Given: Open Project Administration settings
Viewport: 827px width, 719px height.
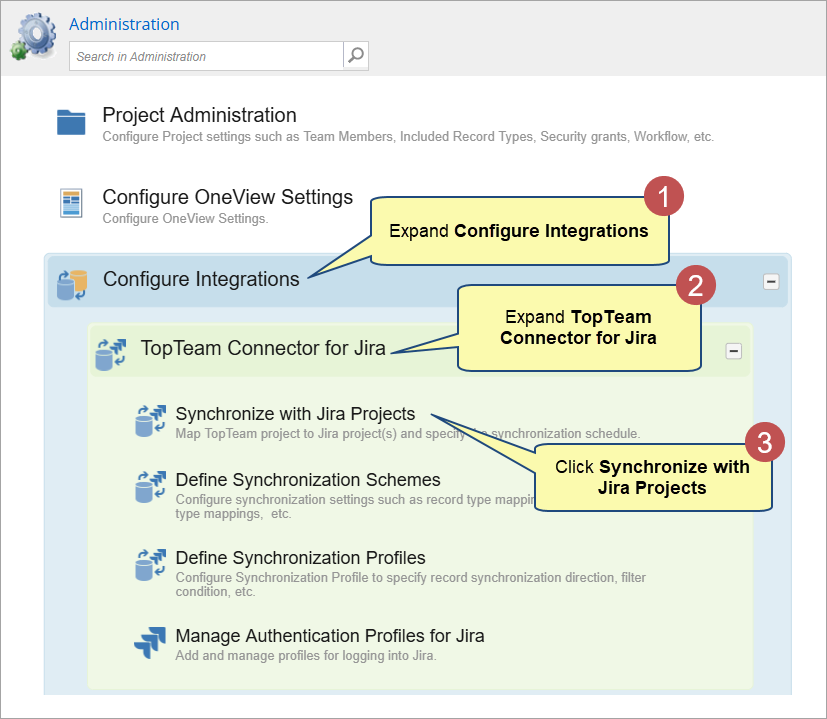Looking at the screenshot, I should pos(199,115).
